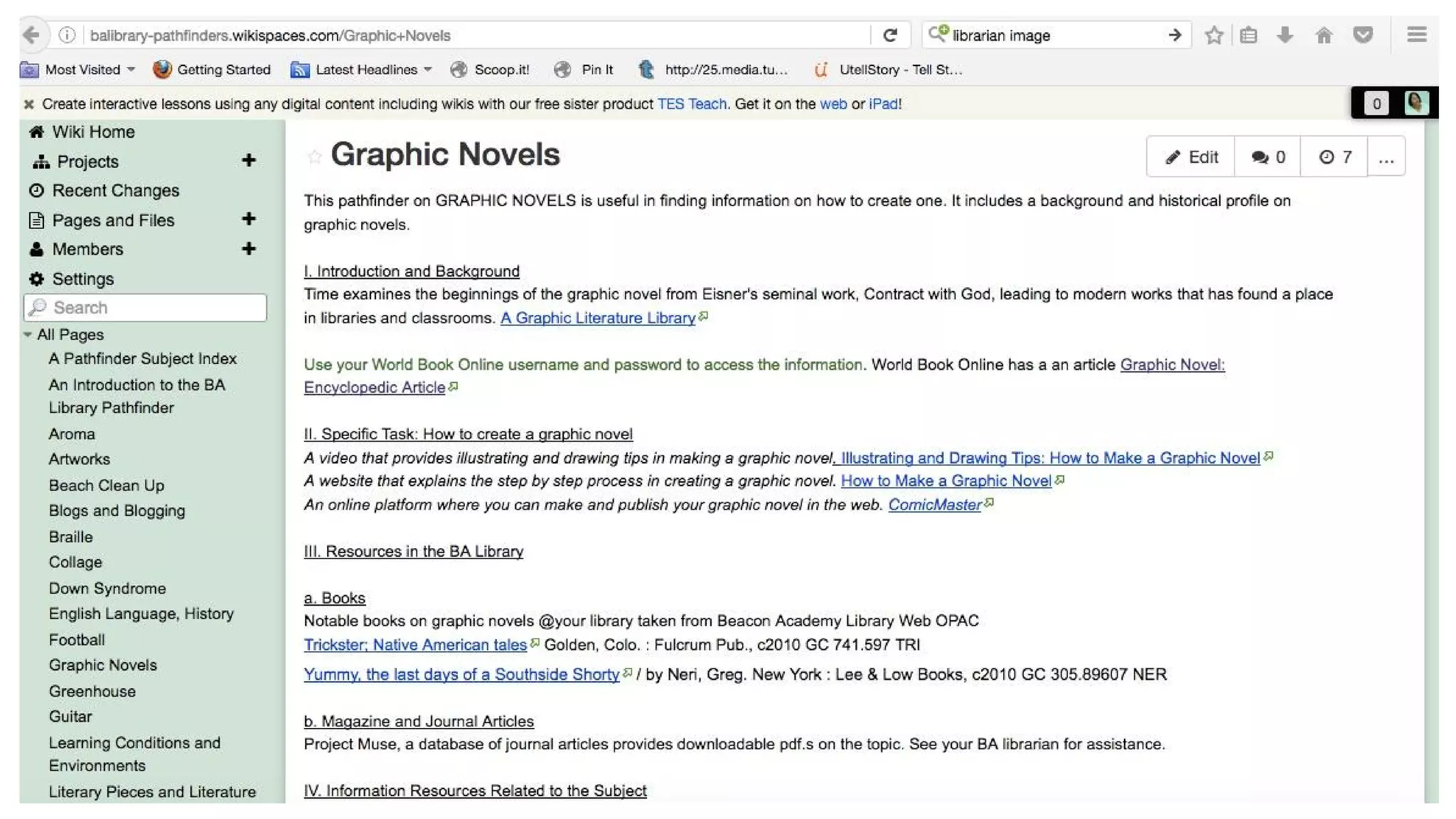This screenshot has height=819, width=1456.
Task: Click the favorite star beside Graphic Novels title
Action: 314,157
